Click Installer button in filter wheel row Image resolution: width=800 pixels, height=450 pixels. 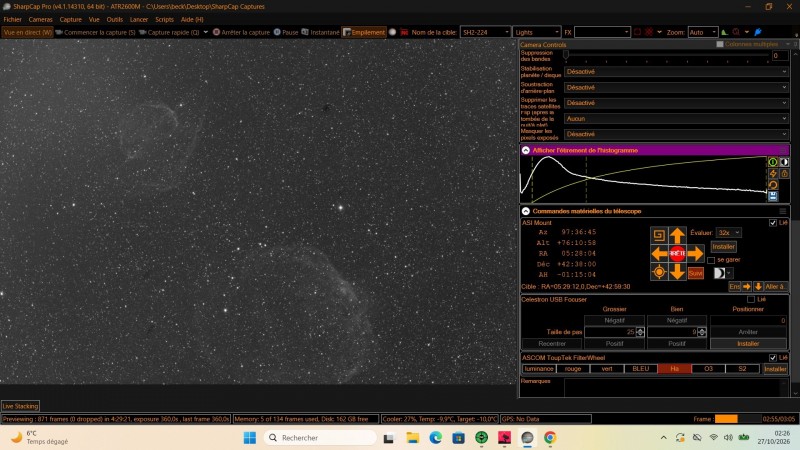click(x=775, y=369)
